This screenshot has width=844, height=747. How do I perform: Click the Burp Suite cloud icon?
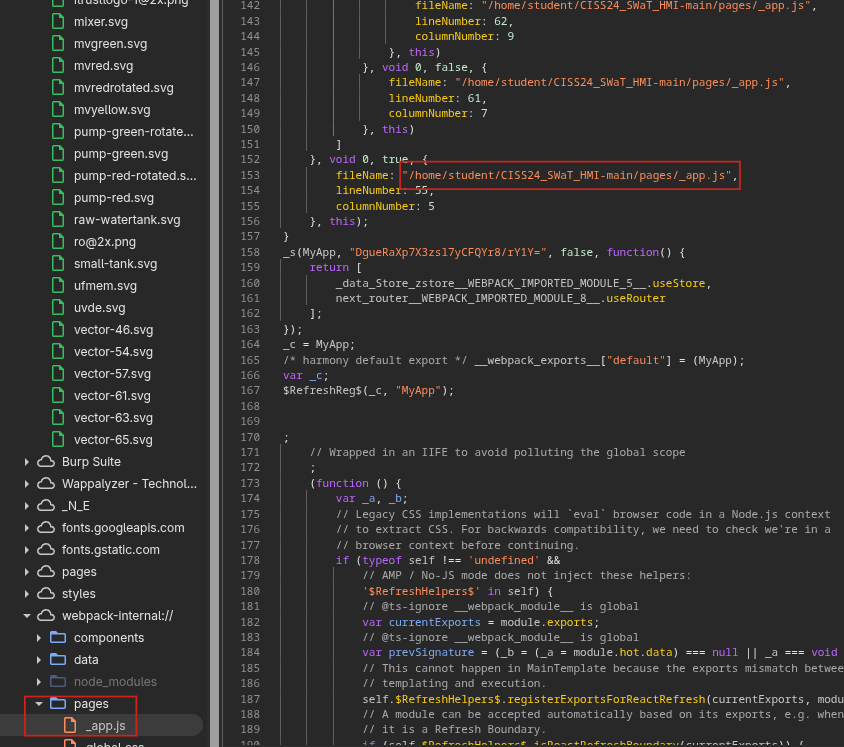[x=46, y=462]
